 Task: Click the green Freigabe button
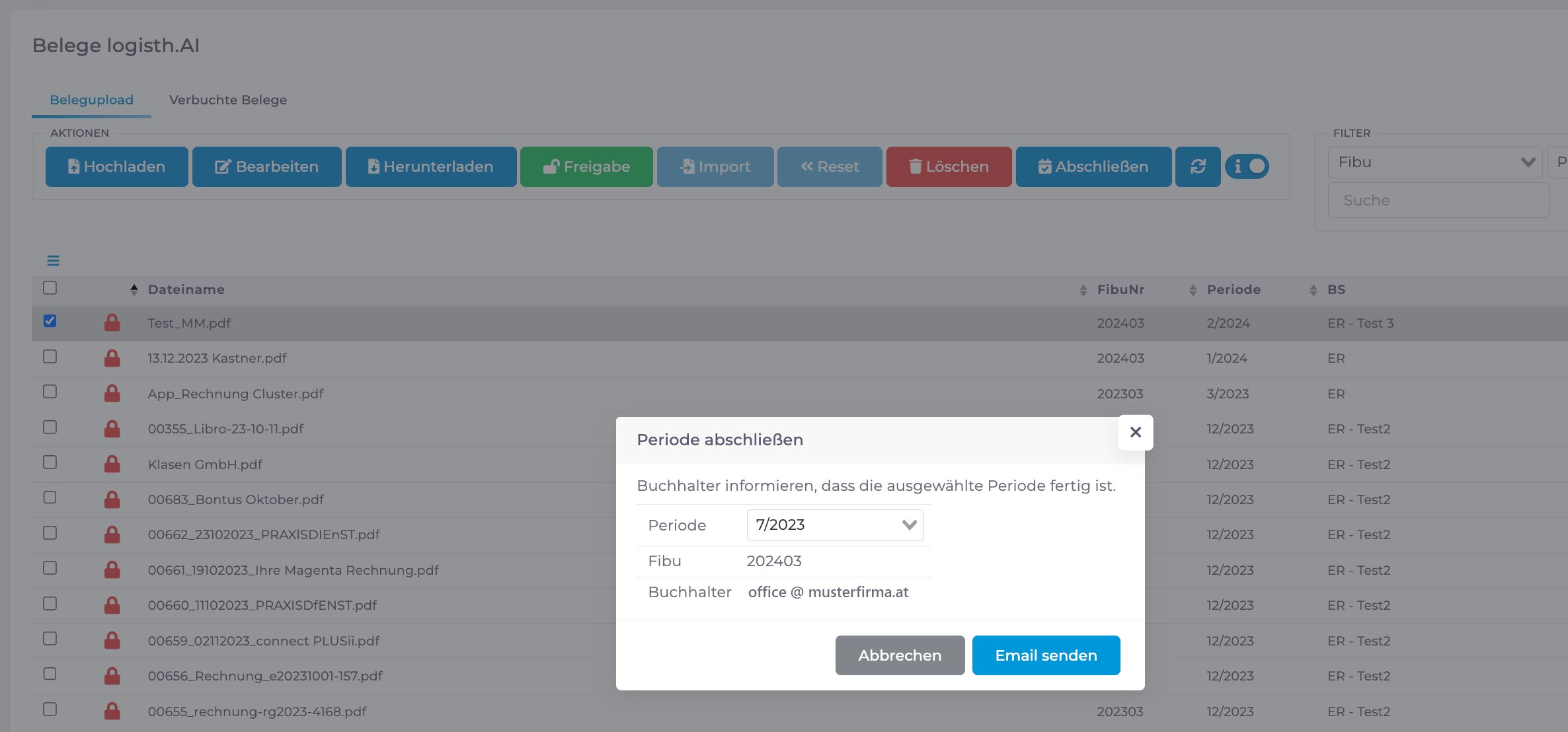point(586,166)
